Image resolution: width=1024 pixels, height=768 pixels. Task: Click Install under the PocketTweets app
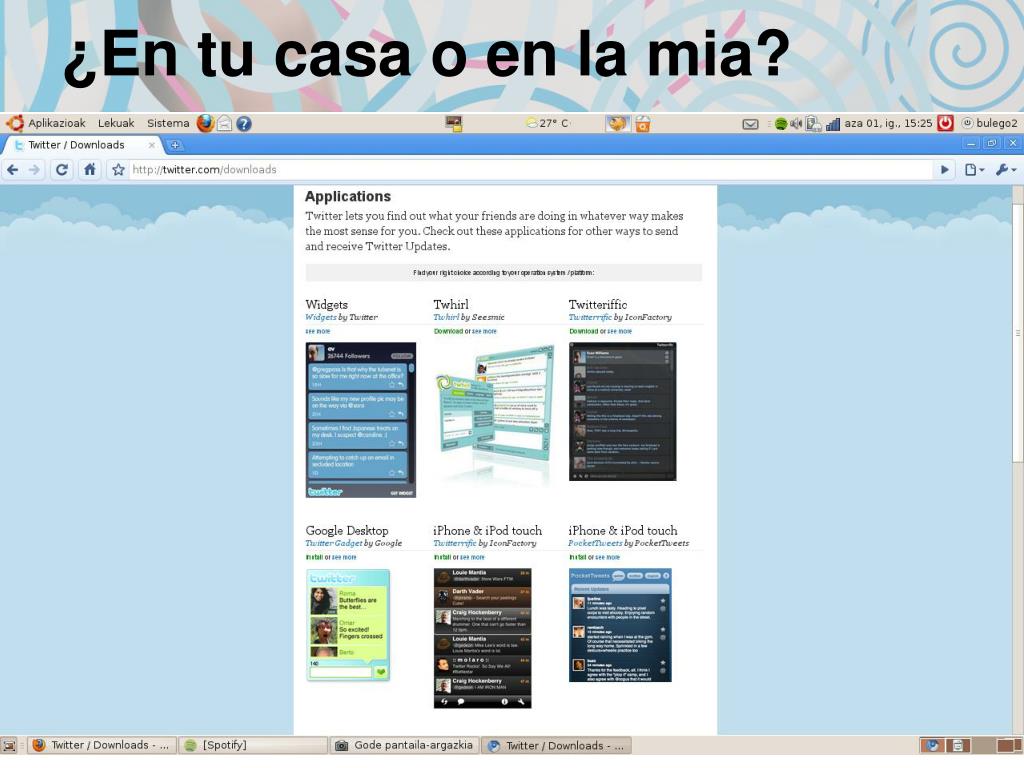[577, 558]
